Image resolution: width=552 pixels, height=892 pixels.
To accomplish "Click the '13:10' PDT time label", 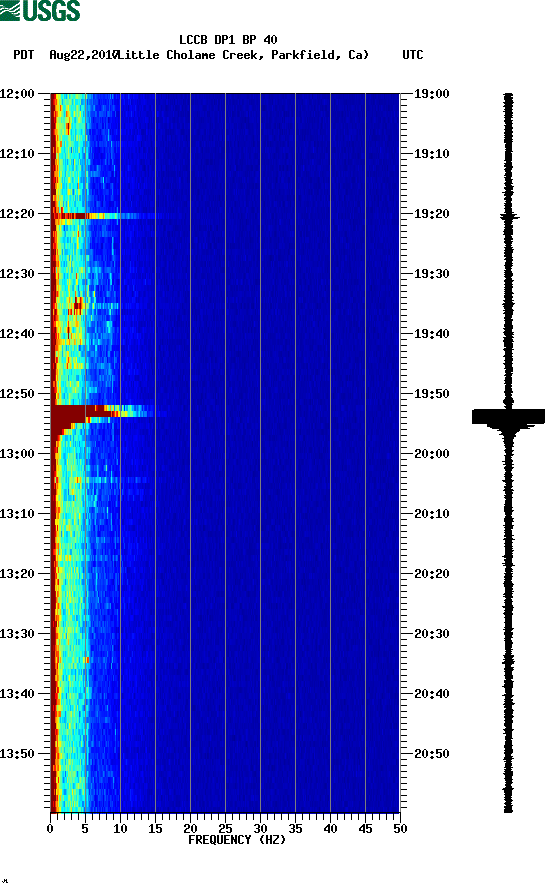I will click(18, 514).
